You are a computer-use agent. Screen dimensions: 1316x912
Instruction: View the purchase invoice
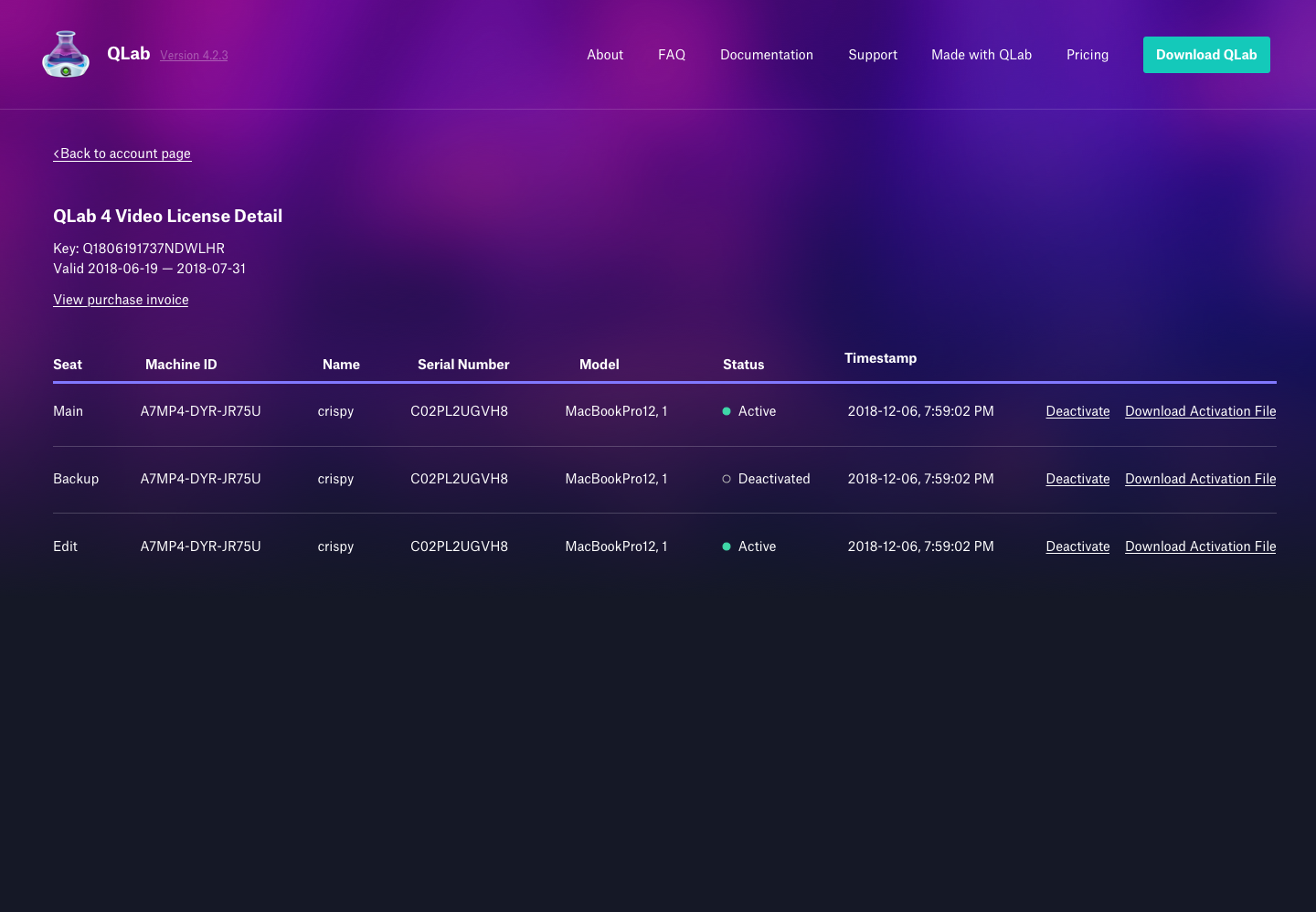coord(121,300)
